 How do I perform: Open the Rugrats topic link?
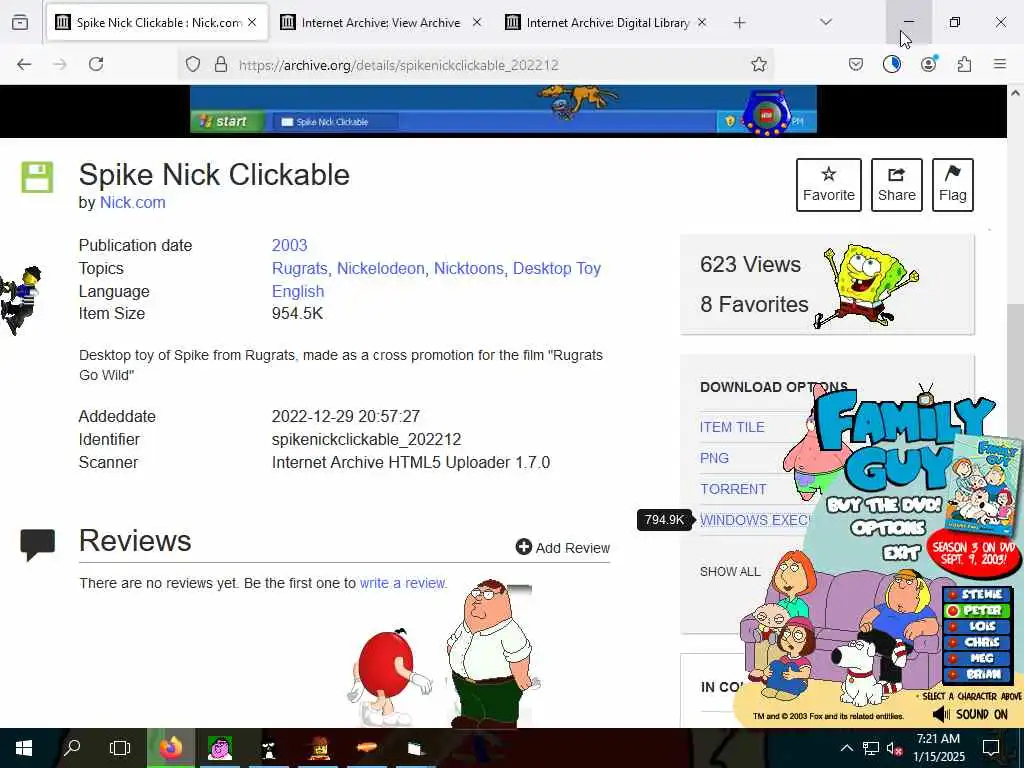point(300,268)
